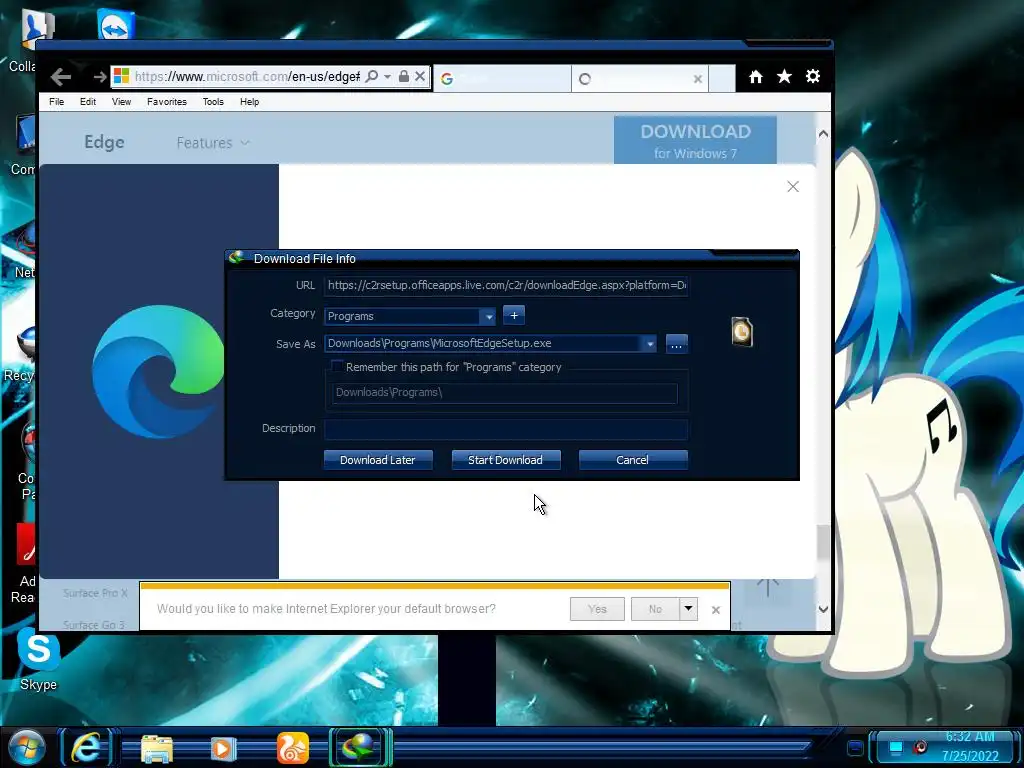1024x768 pixels.
Task: Open the View menu
Action: [x=121, y=102]
